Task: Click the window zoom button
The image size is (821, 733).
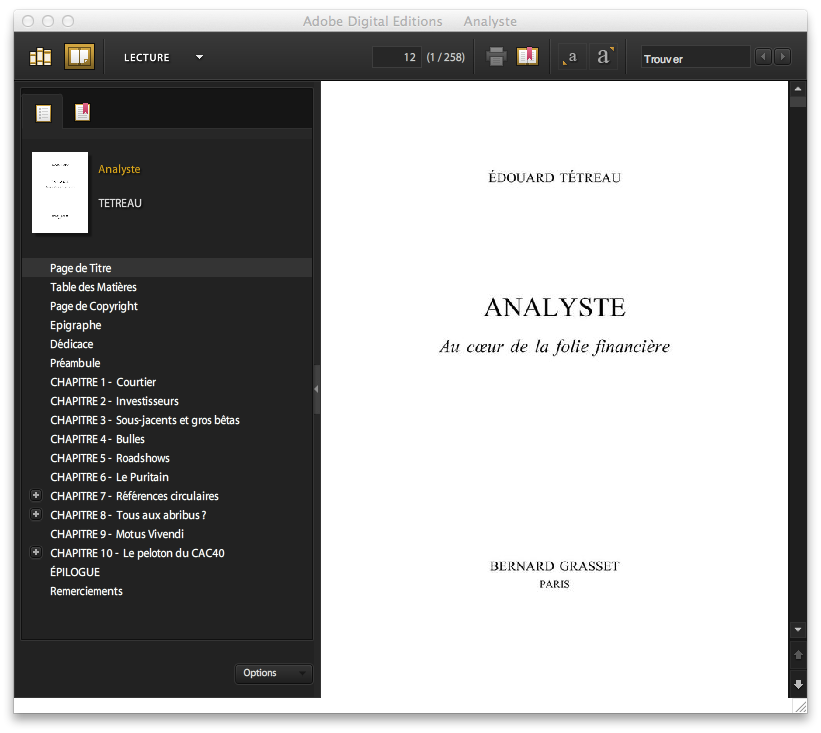Action: (x=68, y=21)
